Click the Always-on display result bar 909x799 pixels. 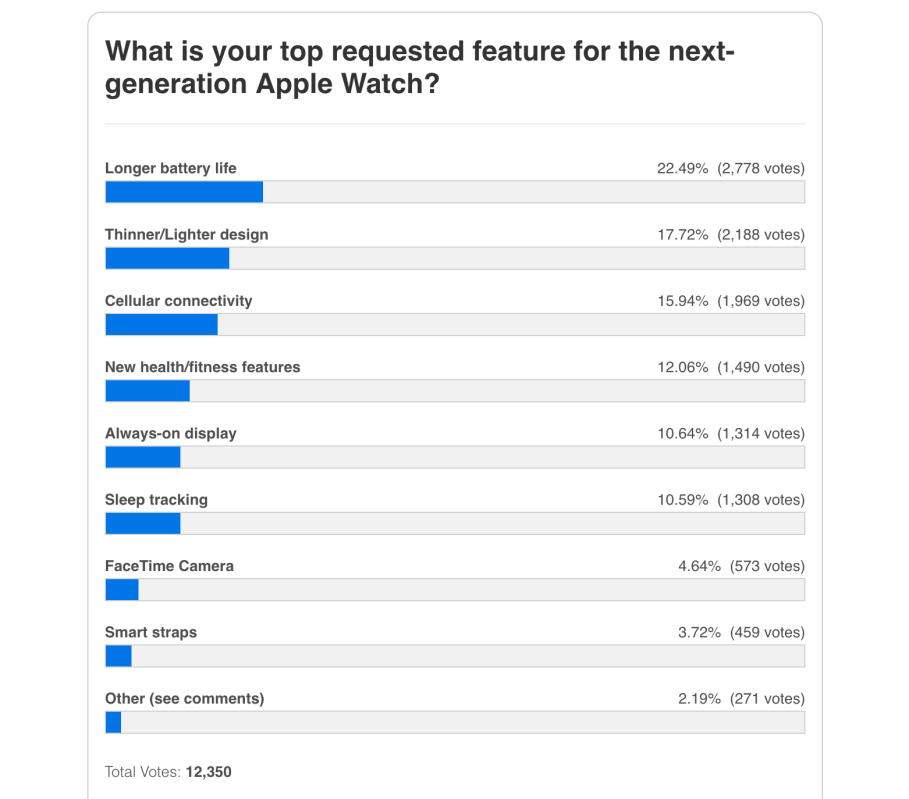click(x=455, y=457)
